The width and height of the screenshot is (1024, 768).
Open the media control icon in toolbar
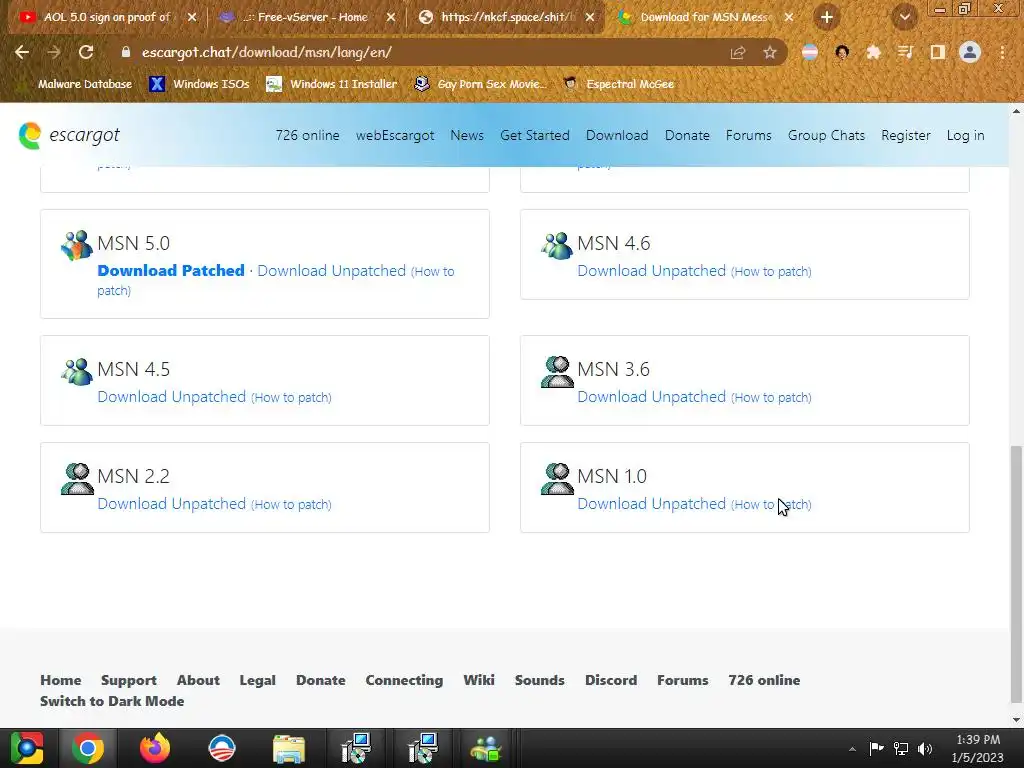click(x=905, y=52)
